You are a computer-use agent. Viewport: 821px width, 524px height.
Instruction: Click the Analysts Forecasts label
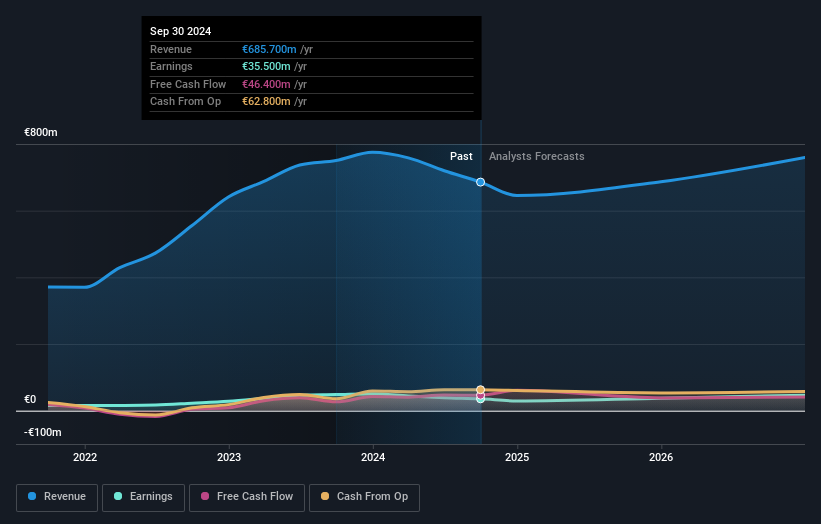click(x=537, y=156)
